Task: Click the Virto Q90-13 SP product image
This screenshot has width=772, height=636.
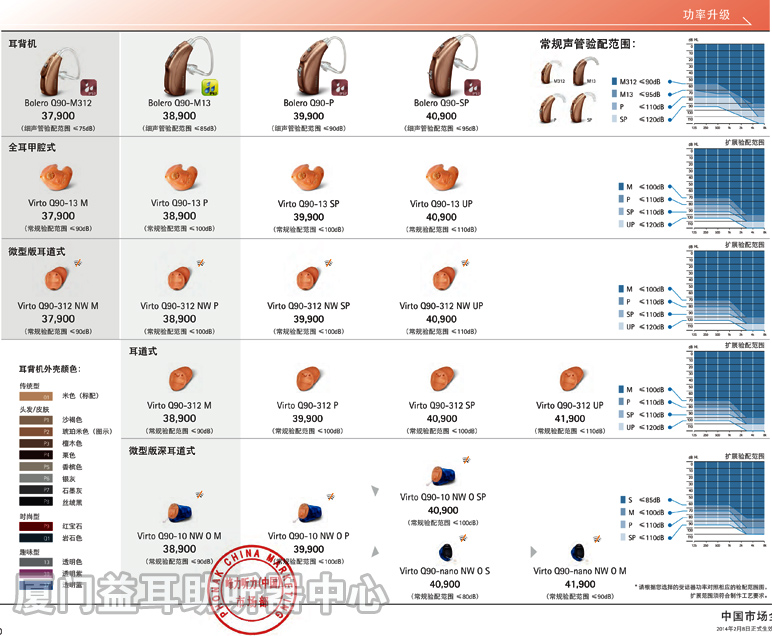Action: click(308, 177)
